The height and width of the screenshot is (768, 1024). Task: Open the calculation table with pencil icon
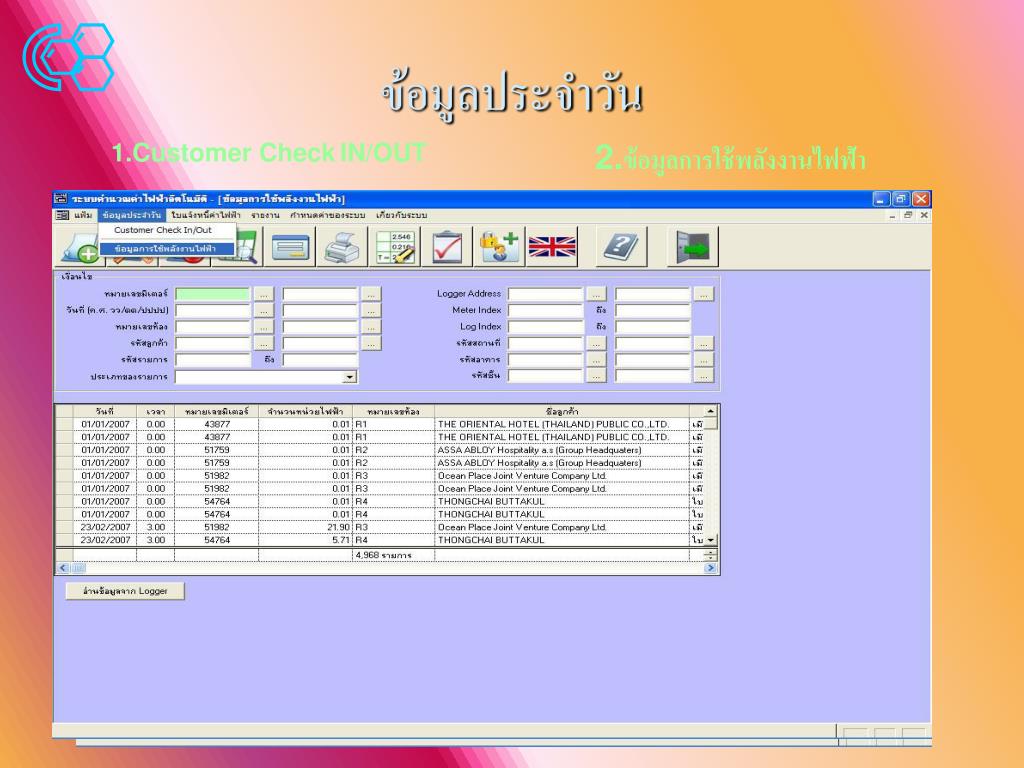(396, 248)
